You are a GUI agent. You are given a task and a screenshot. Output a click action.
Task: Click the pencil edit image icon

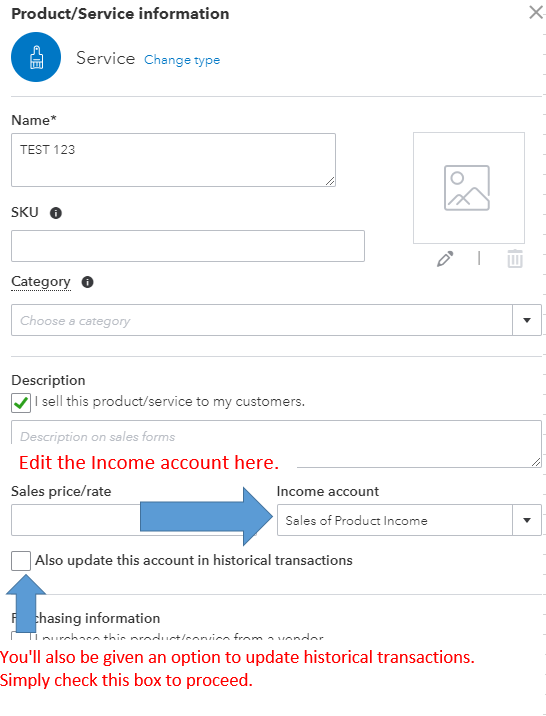[445, 259]
